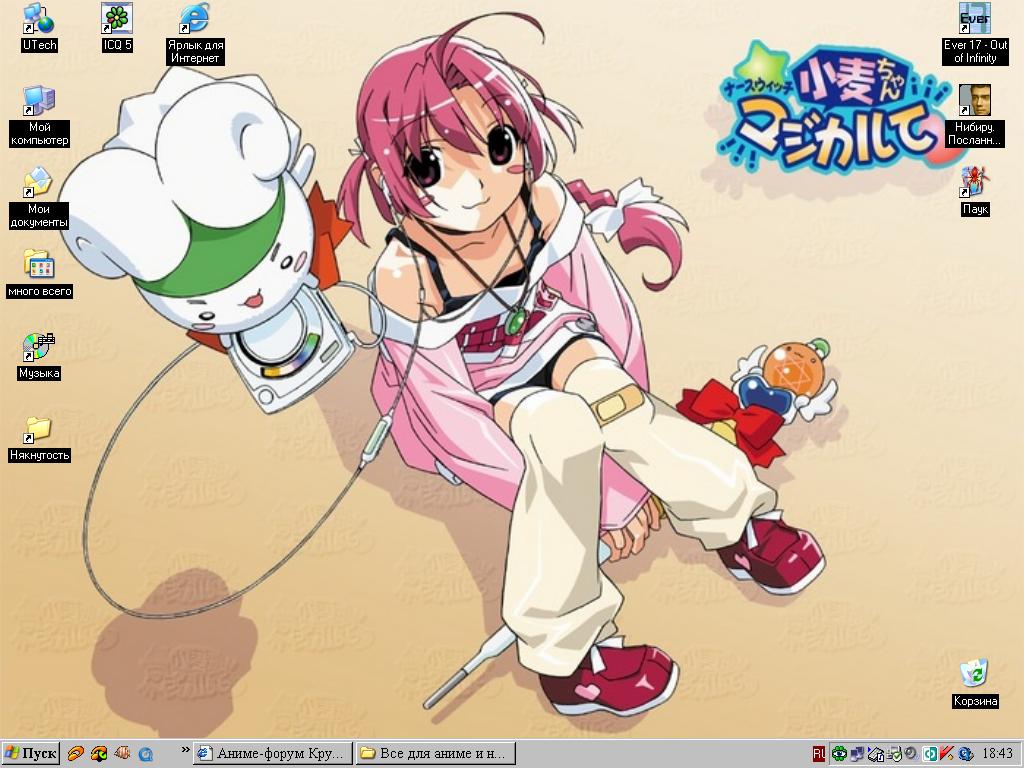Expand hidden quick launch items chevron
Screen dimensions: 1024x768
[185, 750]
